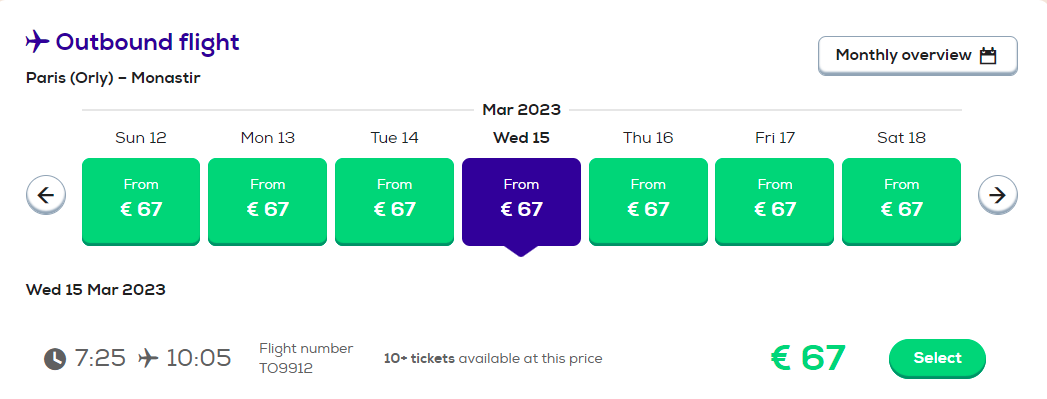Click the 10:05 arrival time
This screenshot has height=399, width=1047.
tap(198, 358)
